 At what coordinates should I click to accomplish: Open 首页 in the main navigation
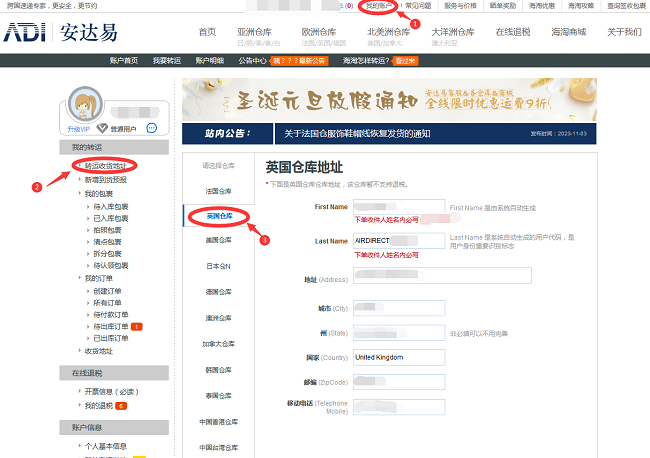coord(207,32)
